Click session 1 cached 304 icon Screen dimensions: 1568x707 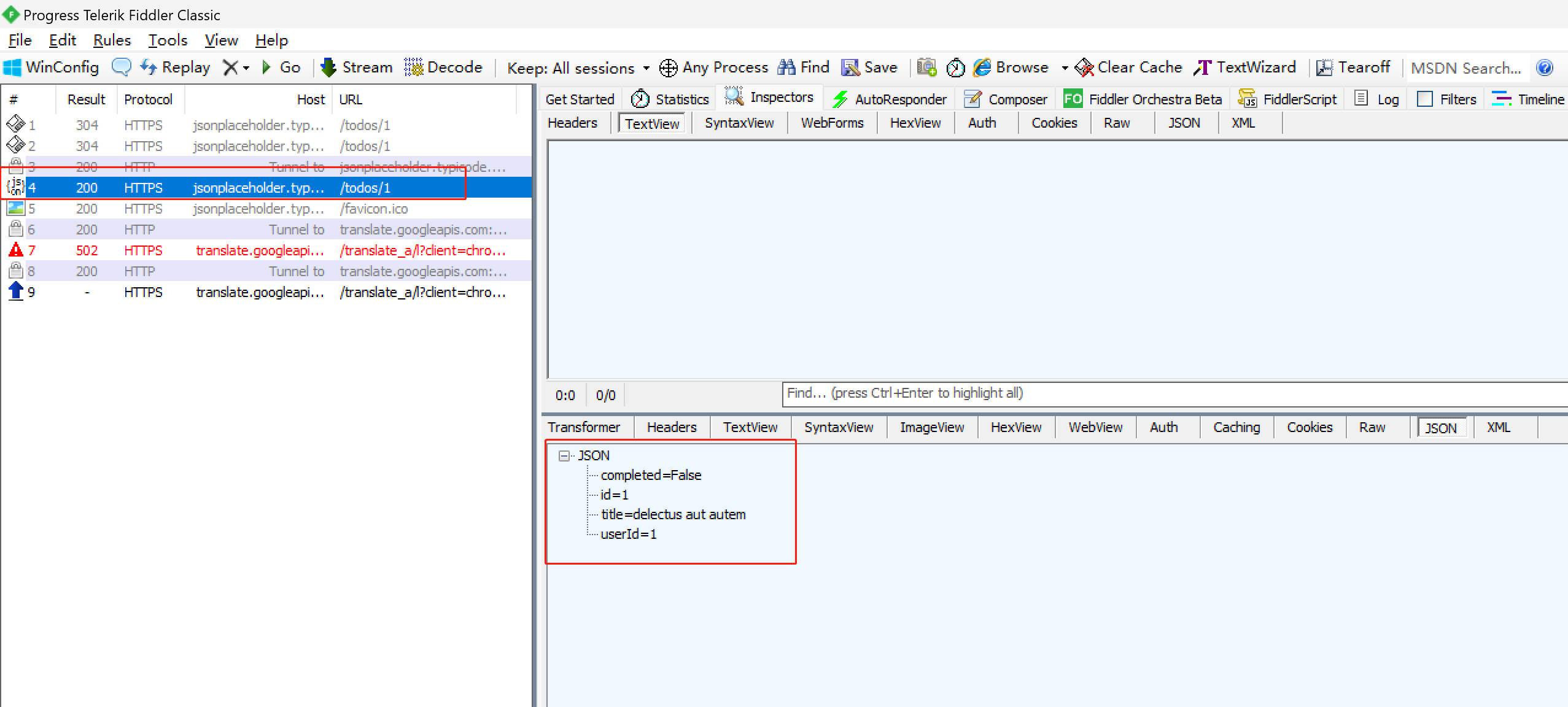15,125
